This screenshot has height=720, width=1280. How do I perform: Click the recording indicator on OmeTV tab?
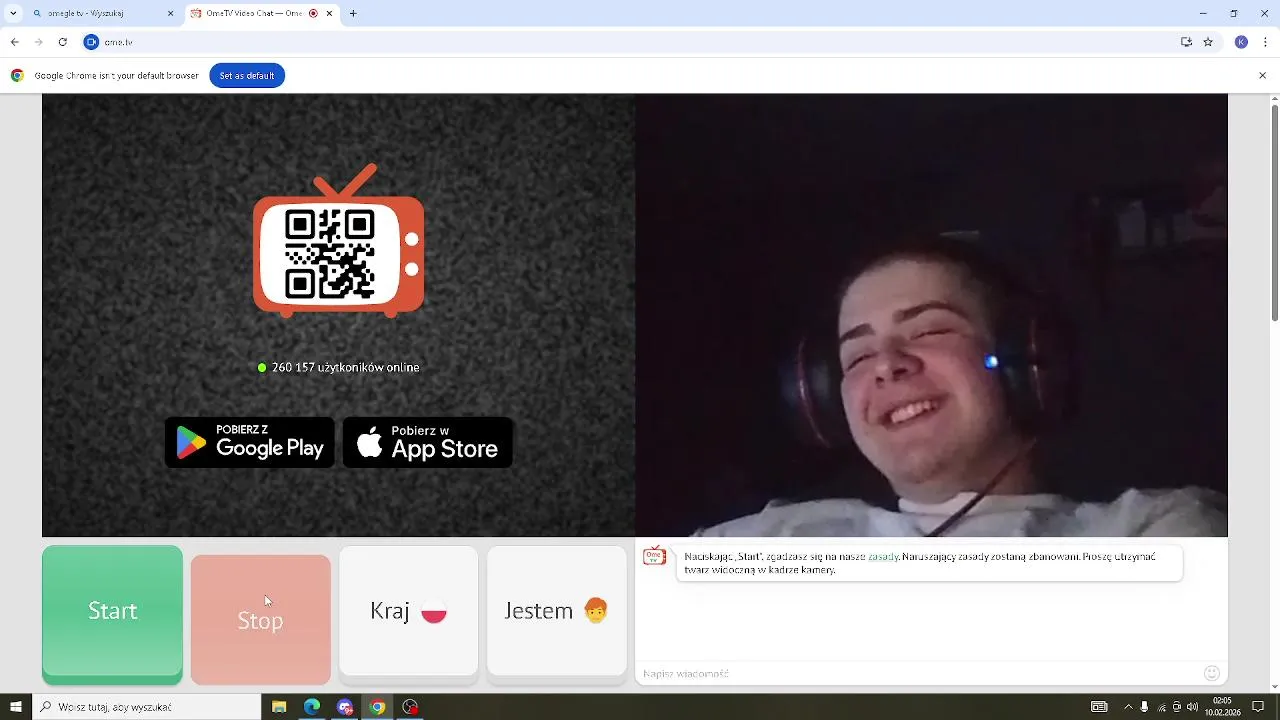click(x=313, y=14)
